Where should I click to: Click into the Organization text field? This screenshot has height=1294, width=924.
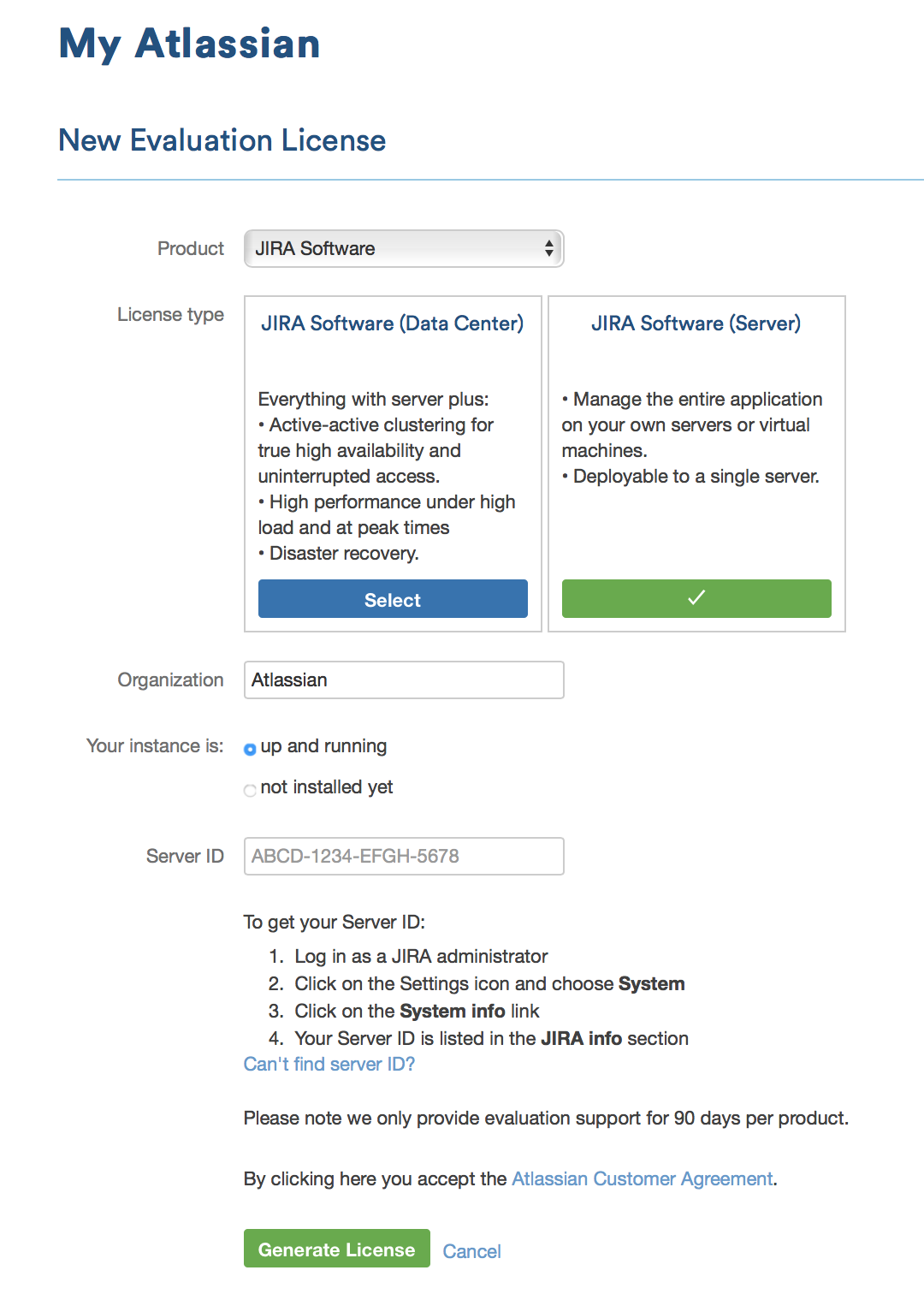404,680
